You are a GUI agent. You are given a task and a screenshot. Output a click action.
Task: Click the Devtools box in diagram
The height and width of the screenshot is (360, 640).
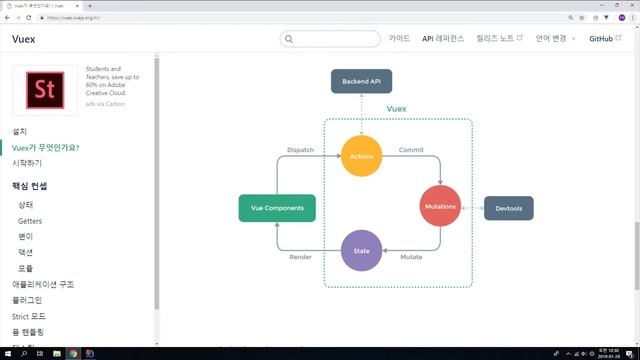[x=509, y=208]
